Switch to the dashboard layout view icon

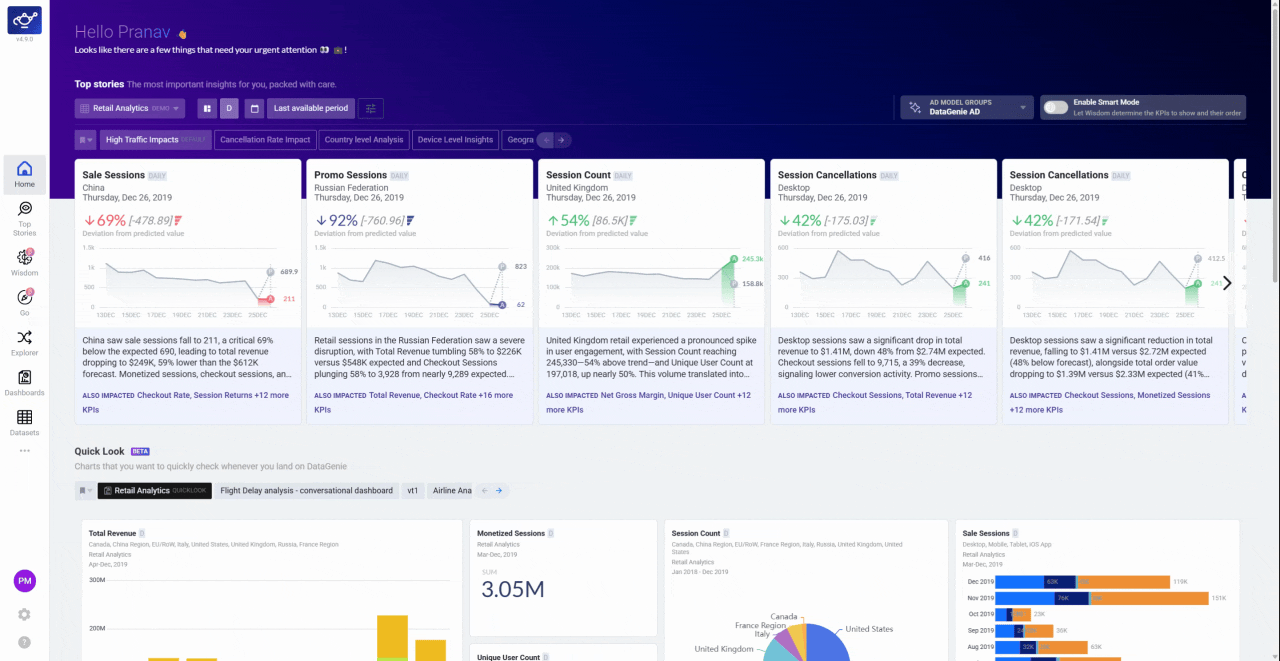coord(207,108)
